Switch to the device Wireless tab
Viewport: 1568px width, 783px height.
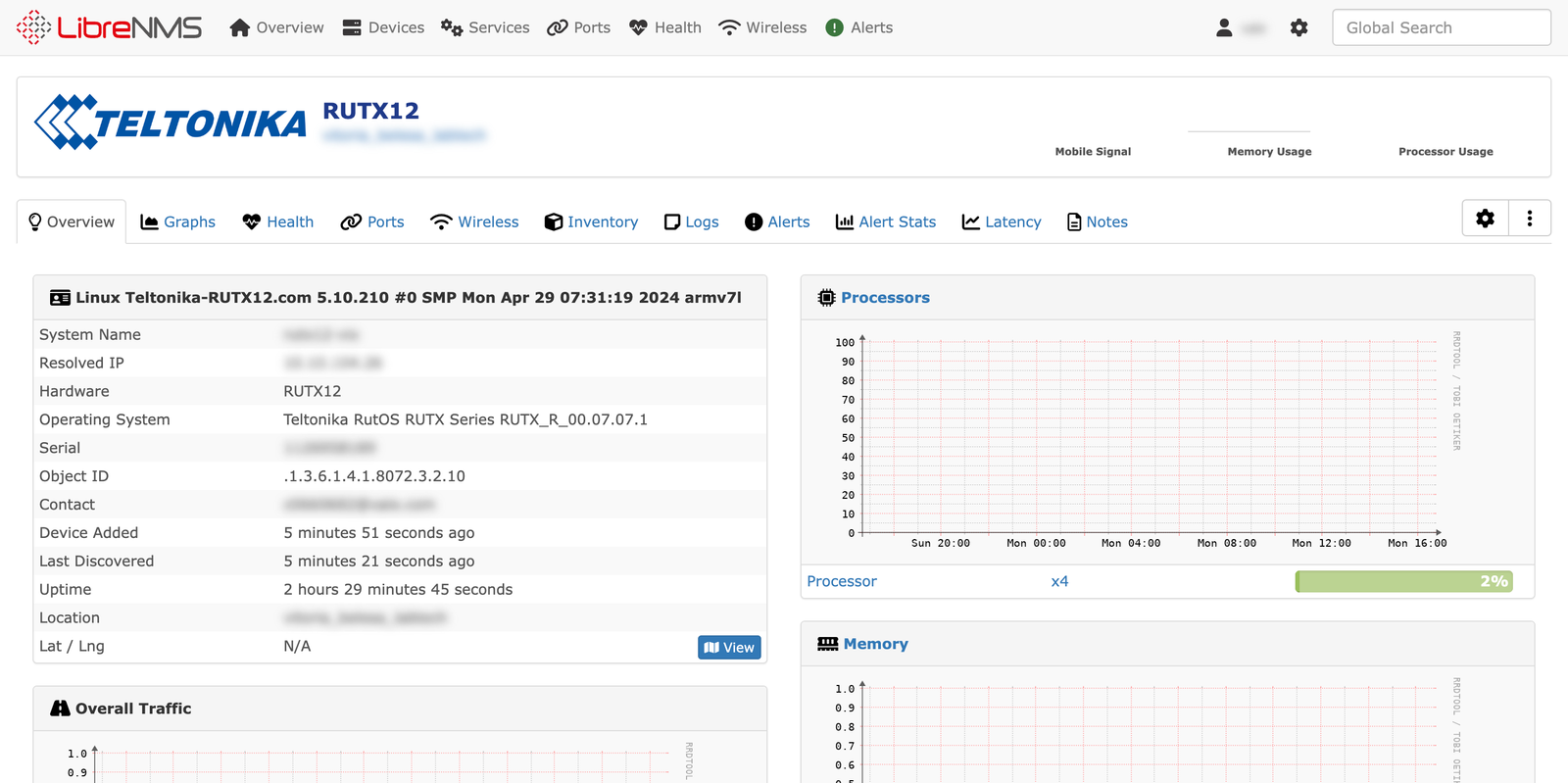click(474, 221)
